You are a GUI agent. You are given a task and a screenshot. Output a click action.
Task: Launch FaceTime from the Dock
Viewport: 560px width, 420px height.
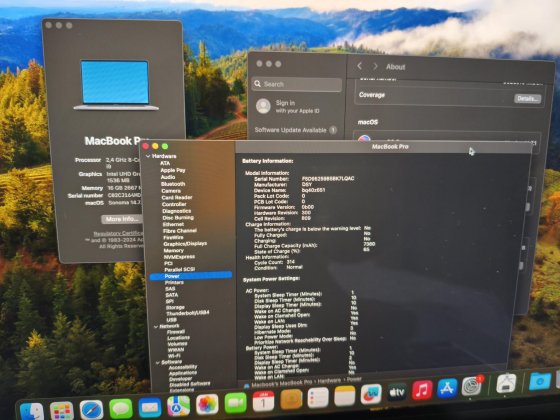pos(235,403)
